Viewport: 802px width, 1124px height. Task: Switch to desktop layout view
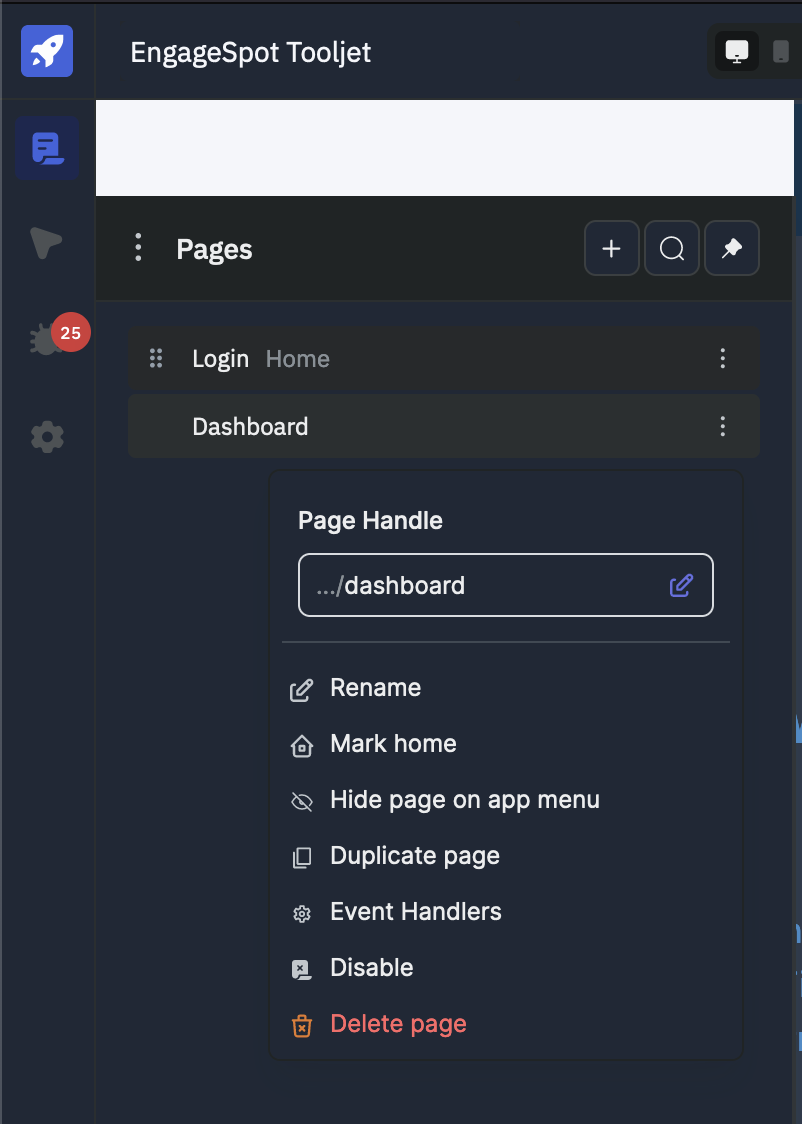coord(737,52)
